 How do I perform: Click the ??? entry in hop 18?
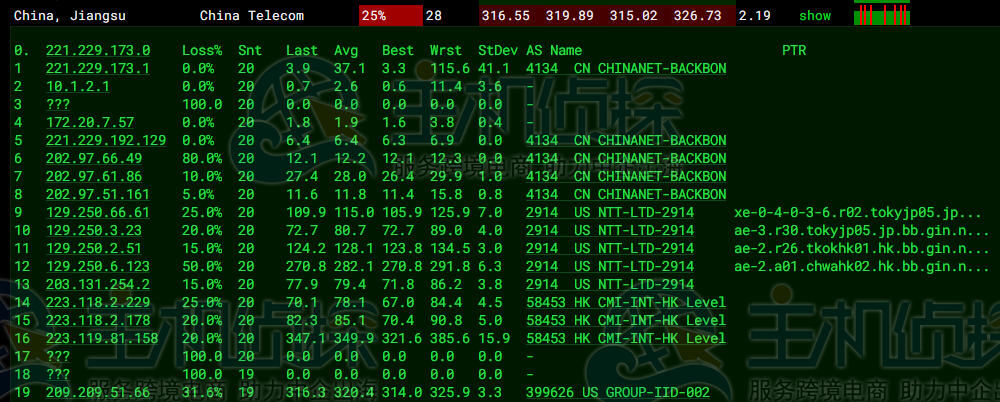pyautogui.click(x=58, y=375)
